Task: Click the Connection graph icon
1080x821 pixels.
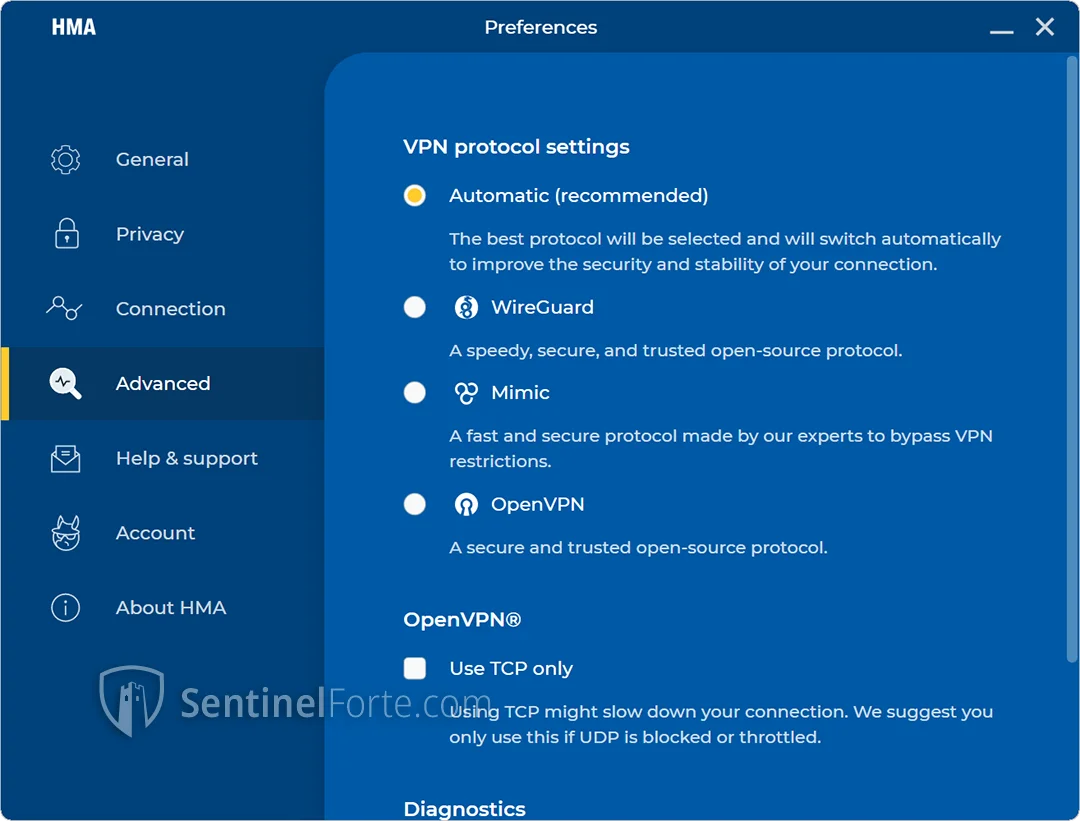Action: (65, 308)
